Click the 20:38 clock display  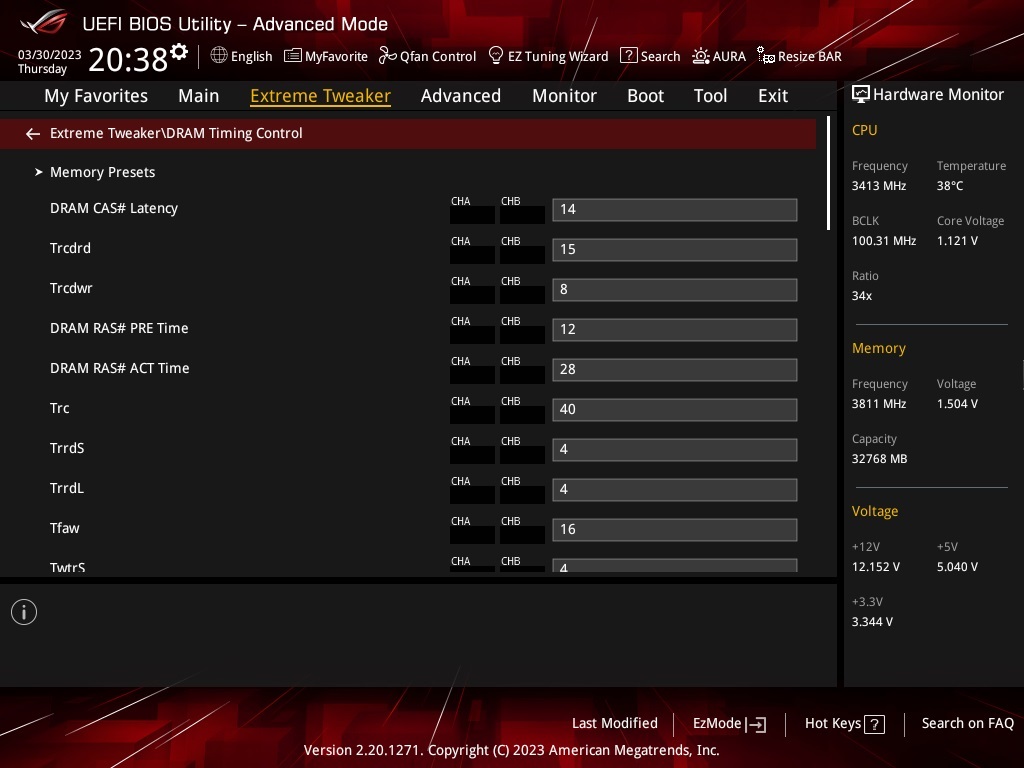(x=128, y=59)
